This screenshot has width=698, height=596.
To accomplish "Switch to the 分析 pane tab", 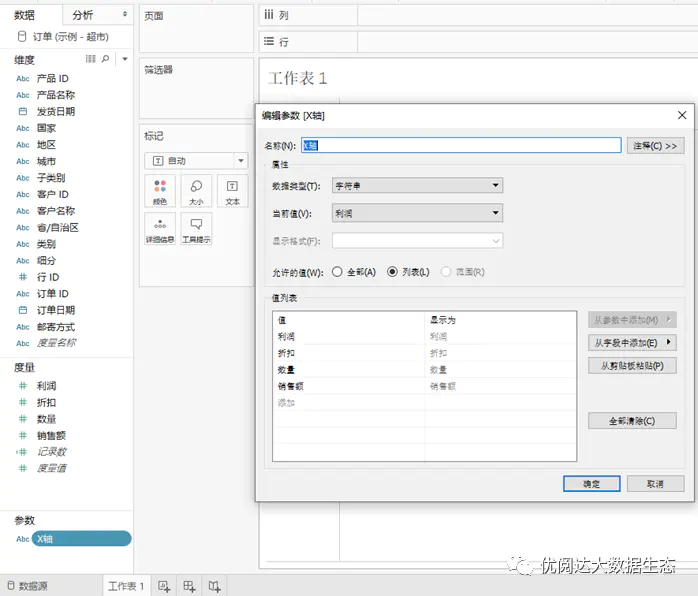I will click(83, 16).
